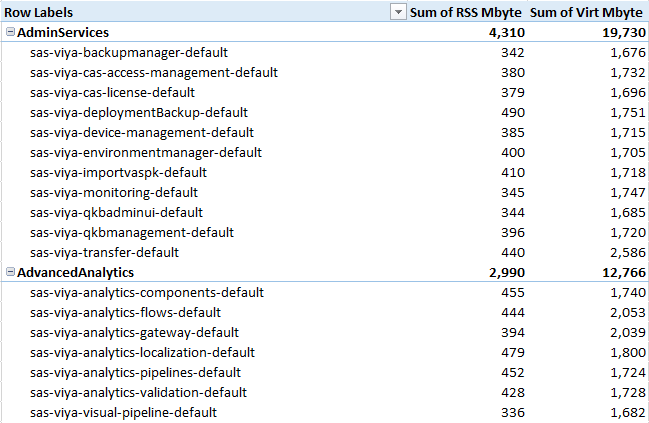This screenshot has height=423, width=649.
Task: Click sas-viya-analytics-pipelines-default row label
Action: 135,373
